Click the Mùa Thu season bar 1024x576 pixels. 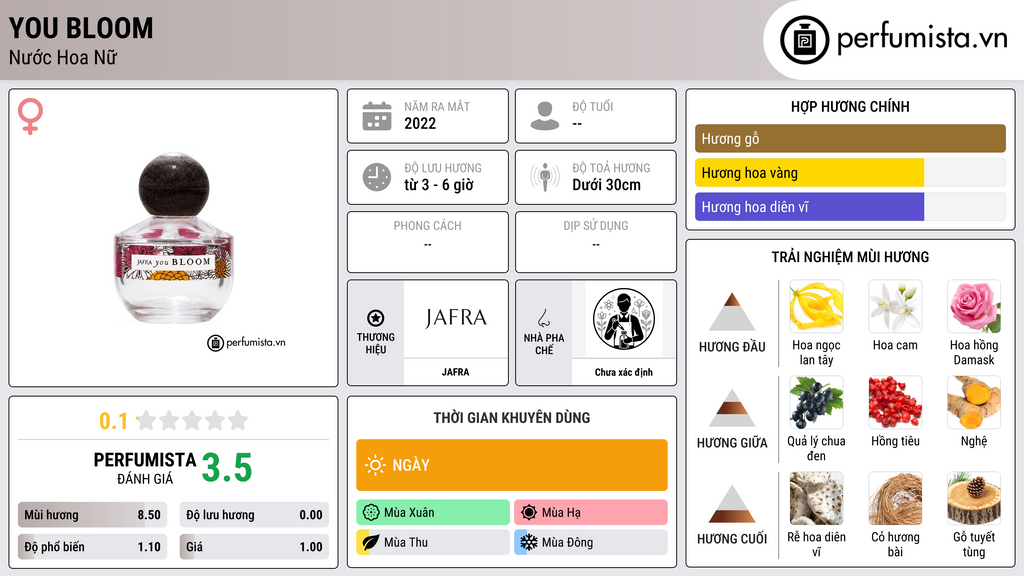tap(433, 542)
